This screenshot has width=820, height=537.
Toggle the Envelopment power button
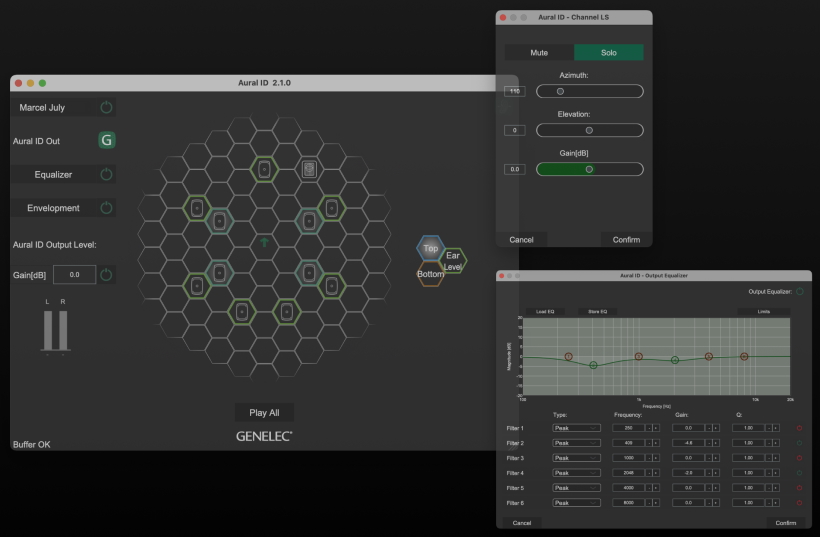106,208
